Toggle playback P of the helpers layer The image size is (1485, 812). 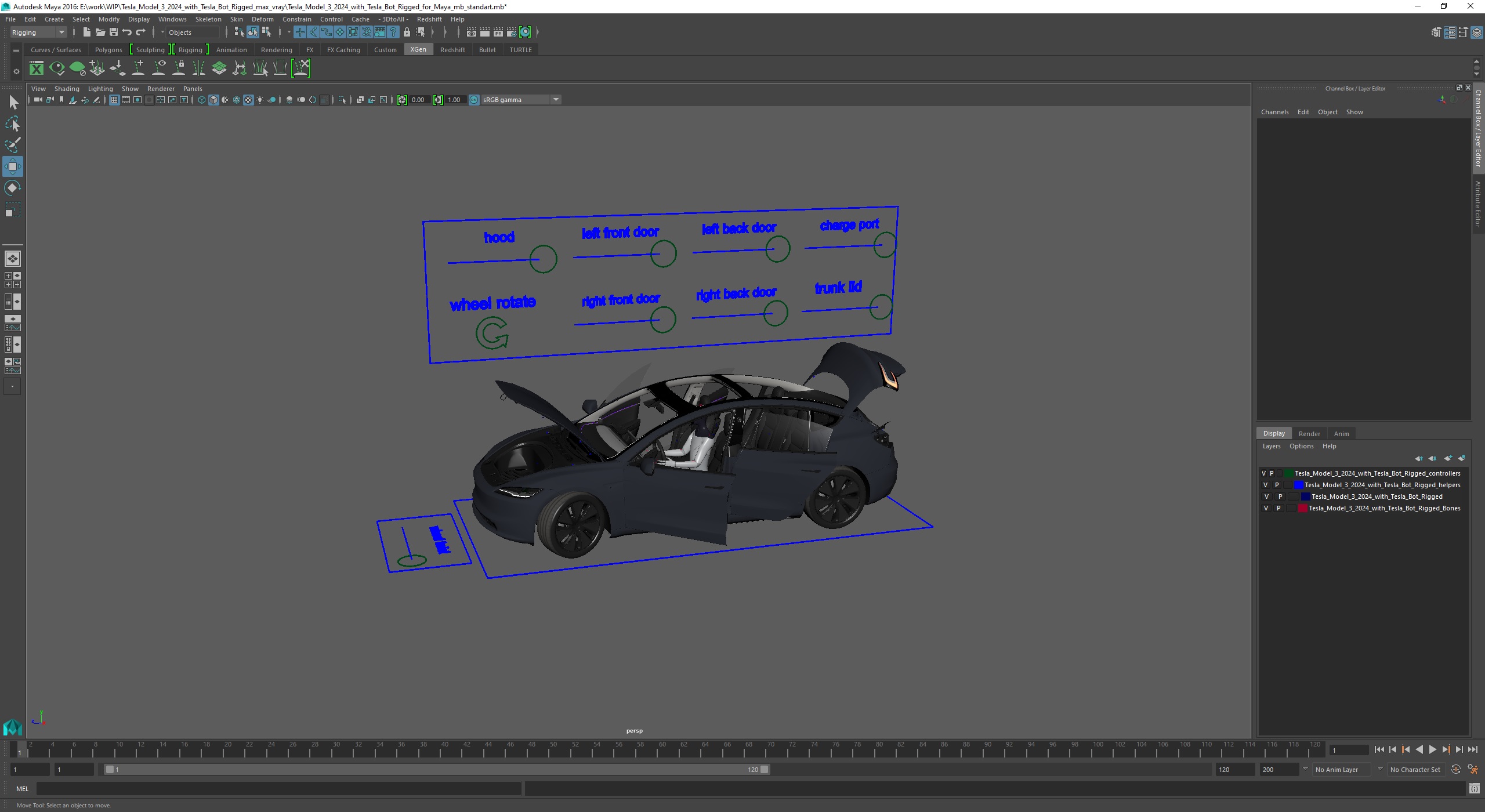point(1277,485)
